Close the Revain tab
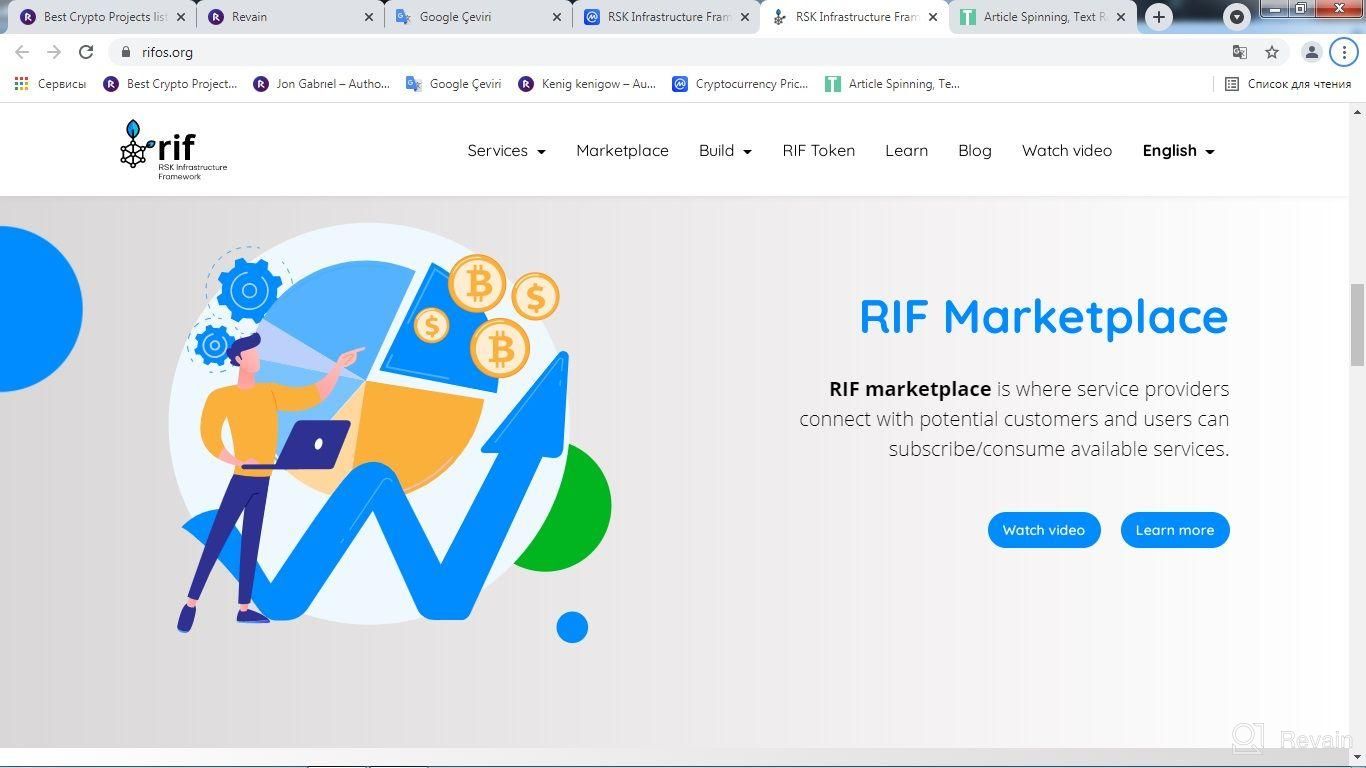The height and width of the screenshot is (768, 1366). 368,17
